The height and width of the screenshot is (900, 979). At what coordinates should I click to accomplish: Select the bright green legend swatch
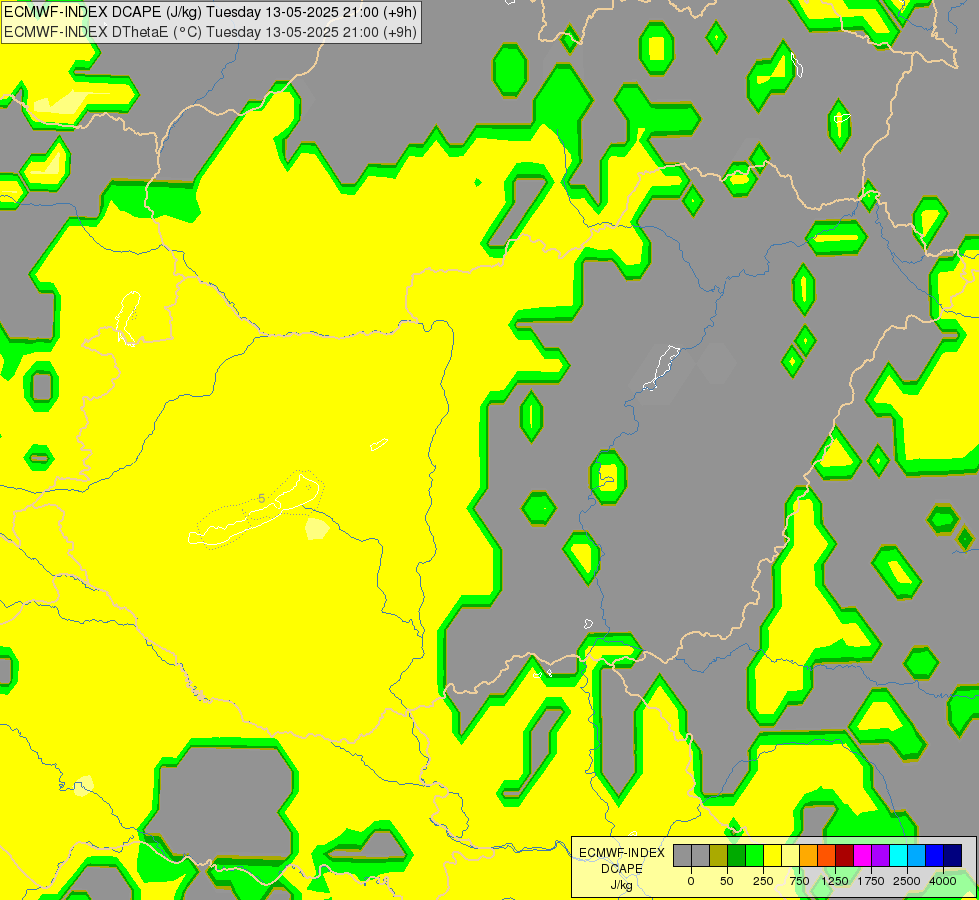755,855
